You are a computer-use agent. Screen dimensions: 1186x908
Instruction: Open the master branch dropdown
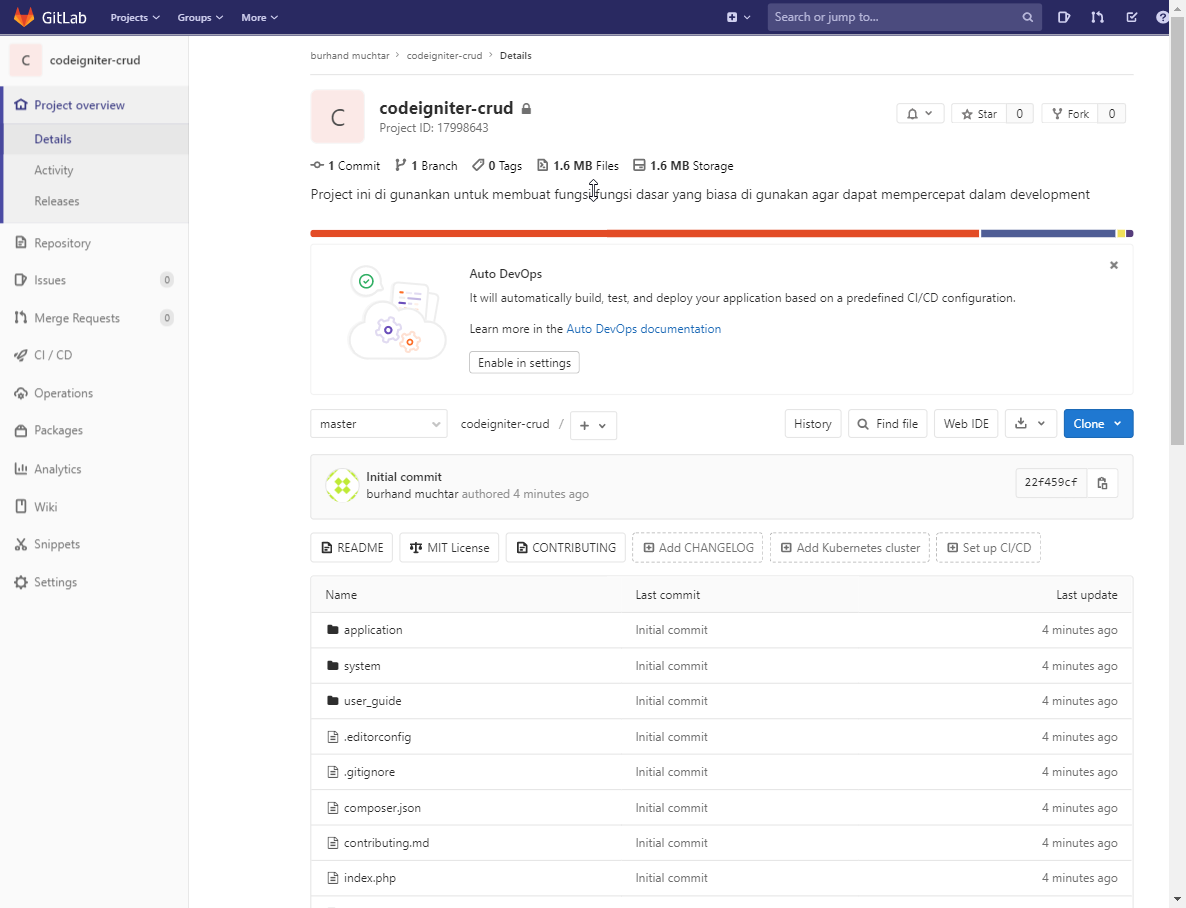point(378,424)
